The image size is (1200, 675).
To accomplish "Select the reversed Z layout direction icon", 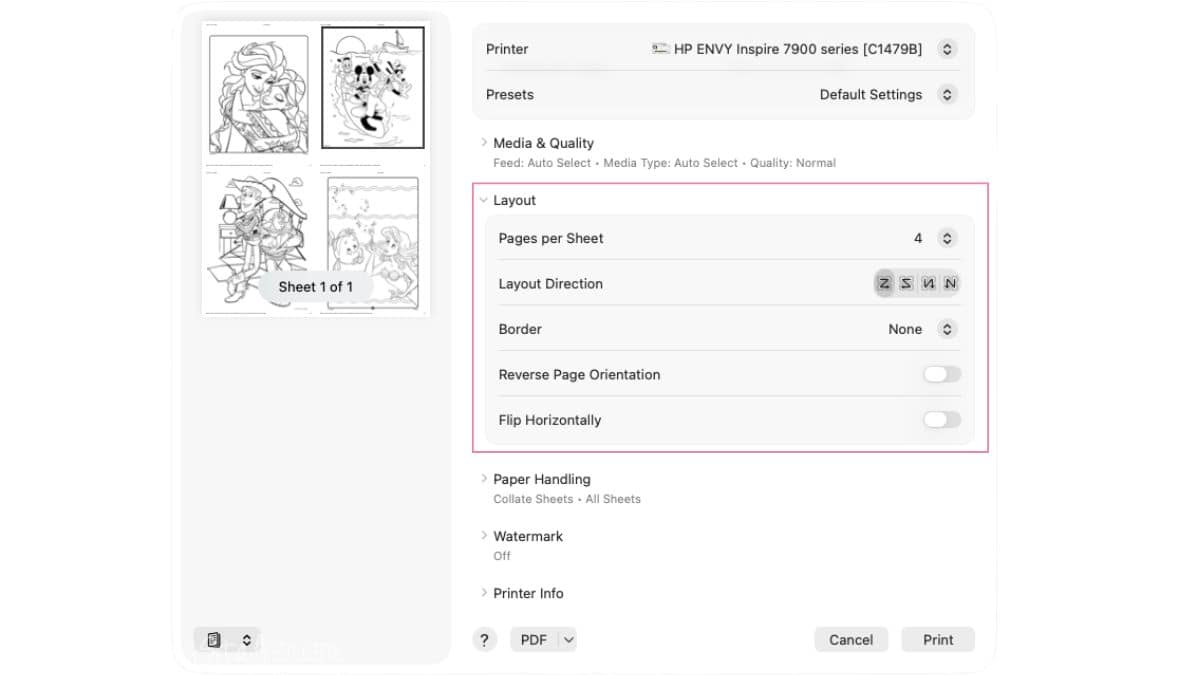I will 906,284.
